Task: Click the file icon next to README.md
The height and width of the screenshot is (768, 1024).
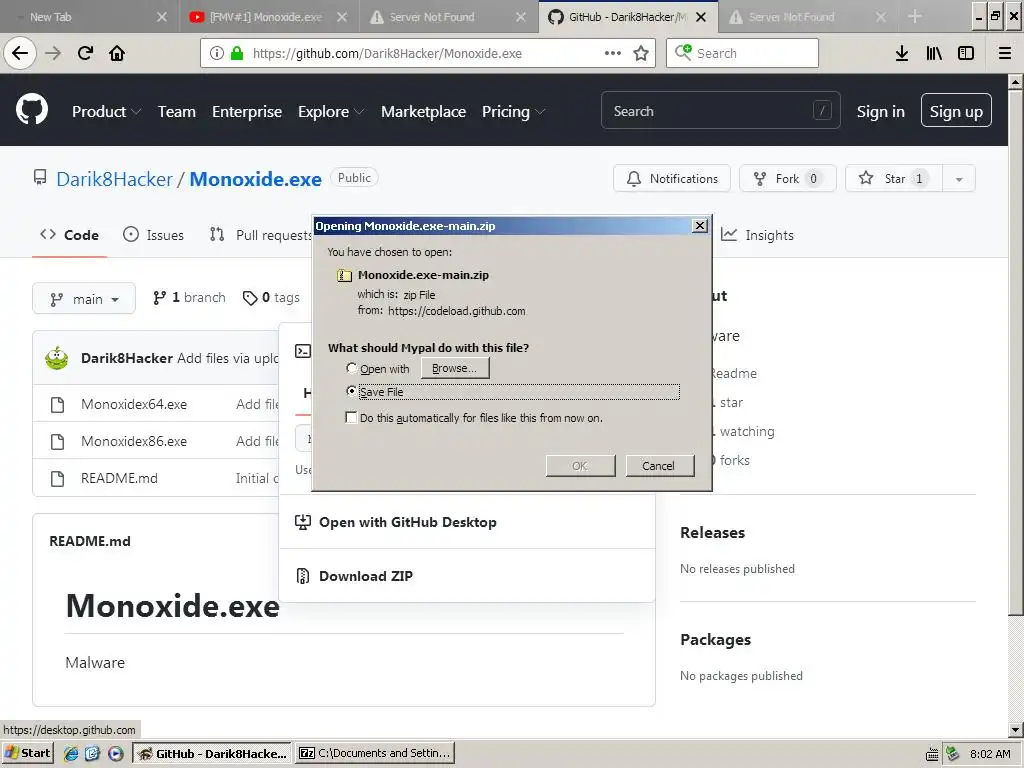Action: click(57, 479)
